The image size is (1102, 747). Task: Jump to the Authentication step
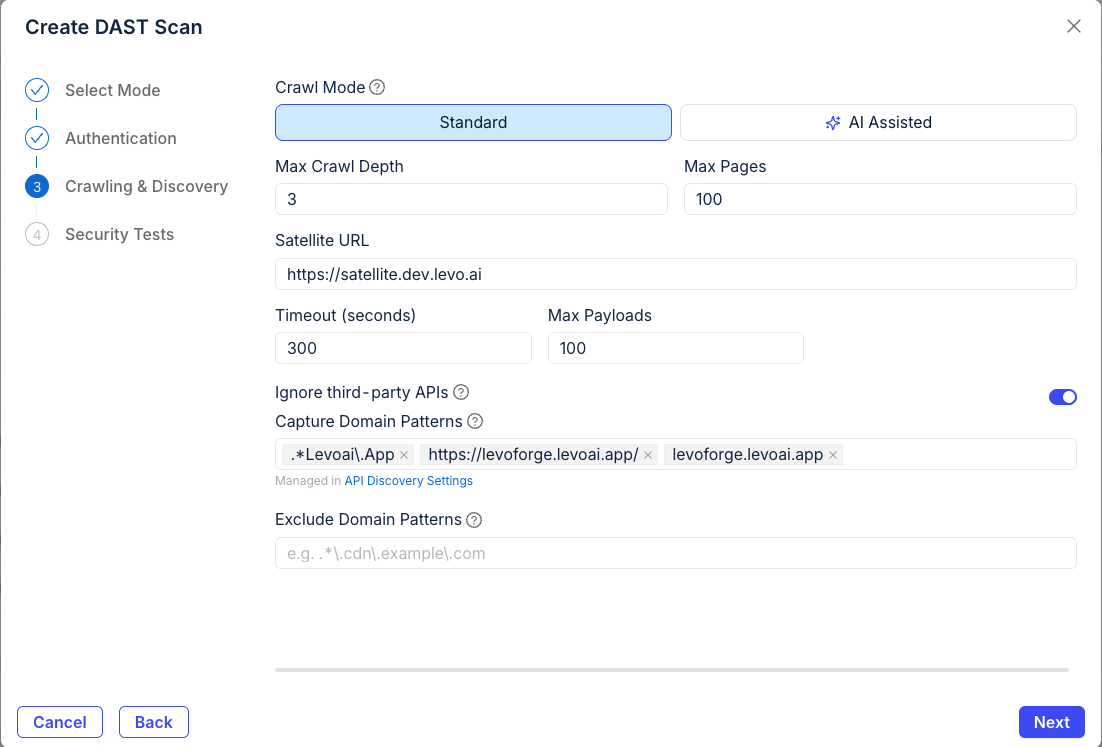[120, 138]
